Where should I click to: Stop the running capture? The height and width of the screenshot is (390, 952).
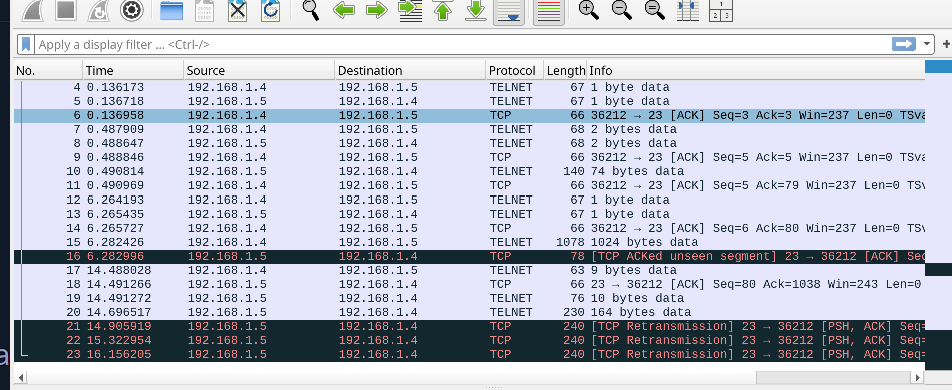pyautogui.click(x=66, y=9)
